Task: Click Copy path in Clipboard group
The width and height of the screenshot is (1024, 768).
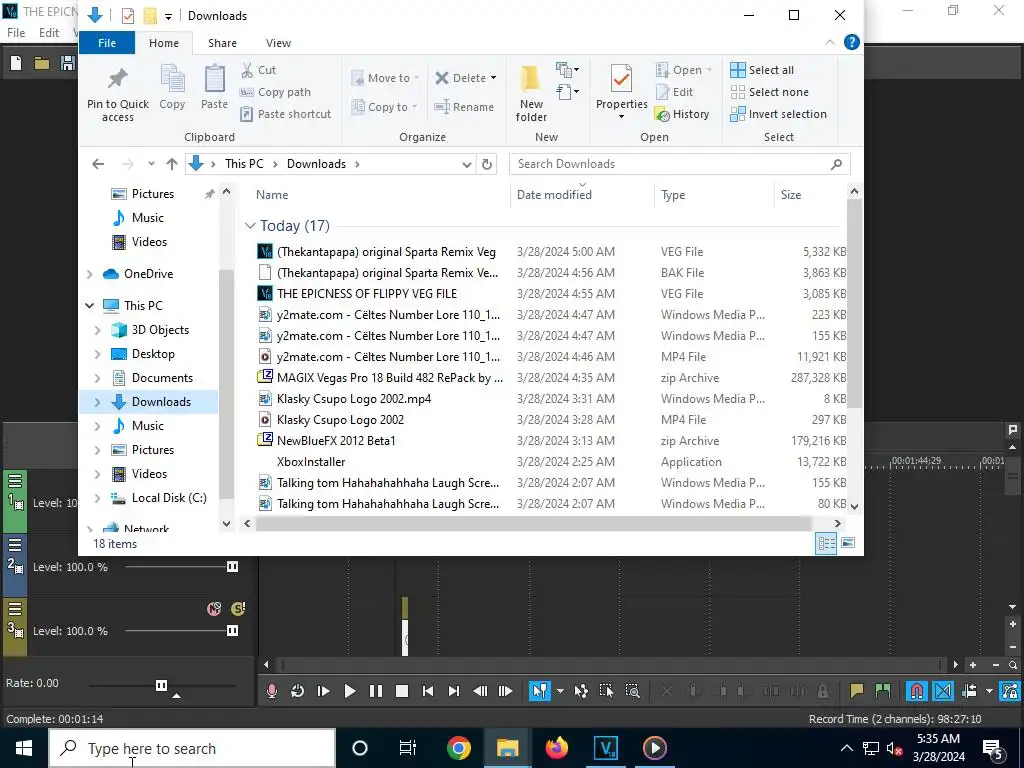Action: coord(275,92)
